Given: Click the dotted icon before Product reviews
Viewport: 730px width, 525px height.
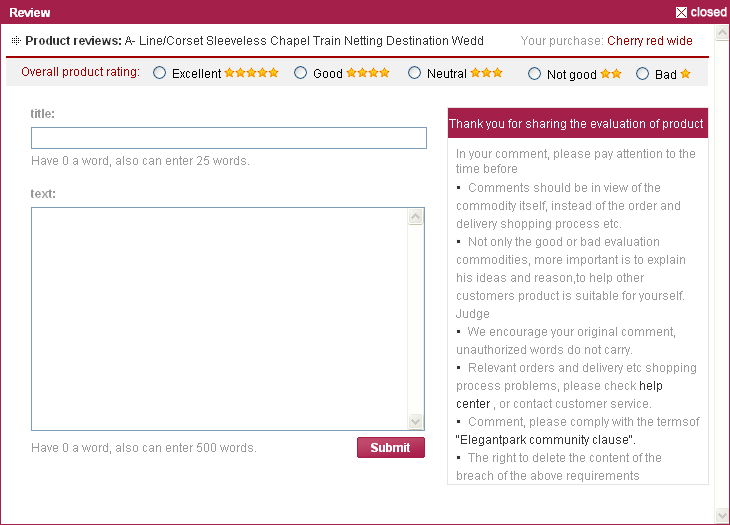Looking at the screenshot, I should click(16, 40).
